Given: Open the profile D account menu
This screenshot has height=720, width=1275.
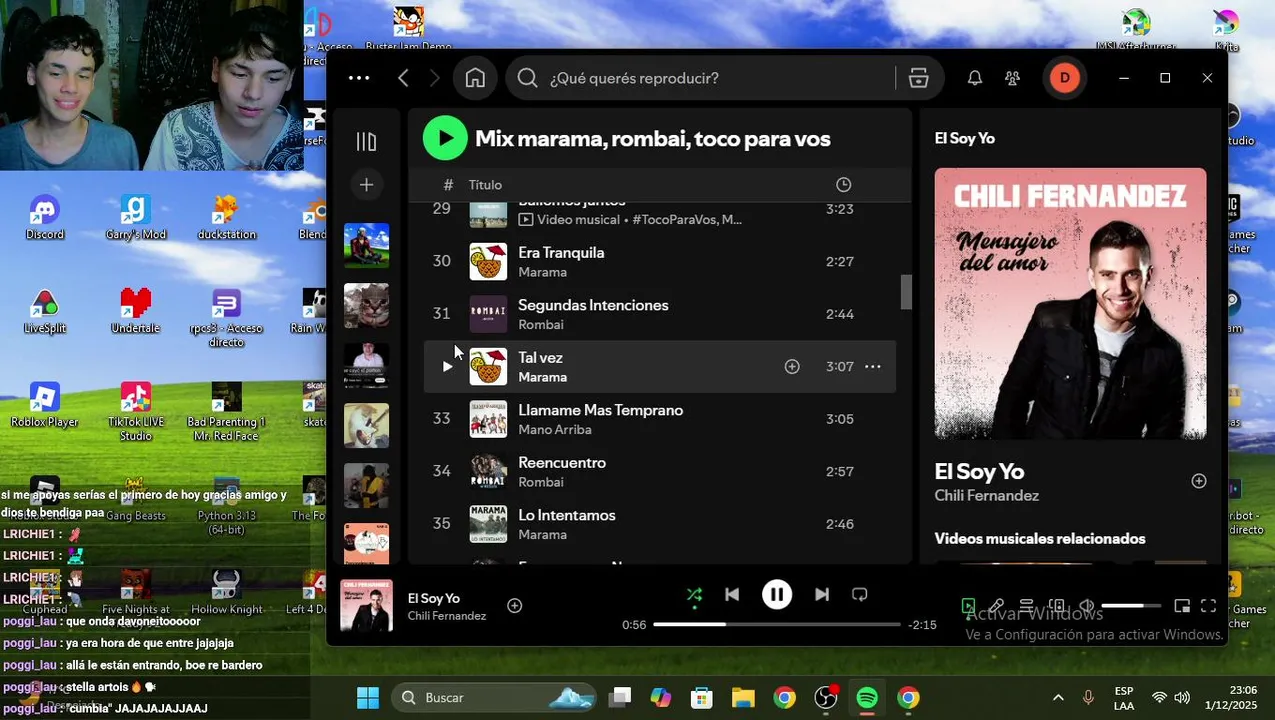Looking at the screenshot, I should tap(1064, 78).
